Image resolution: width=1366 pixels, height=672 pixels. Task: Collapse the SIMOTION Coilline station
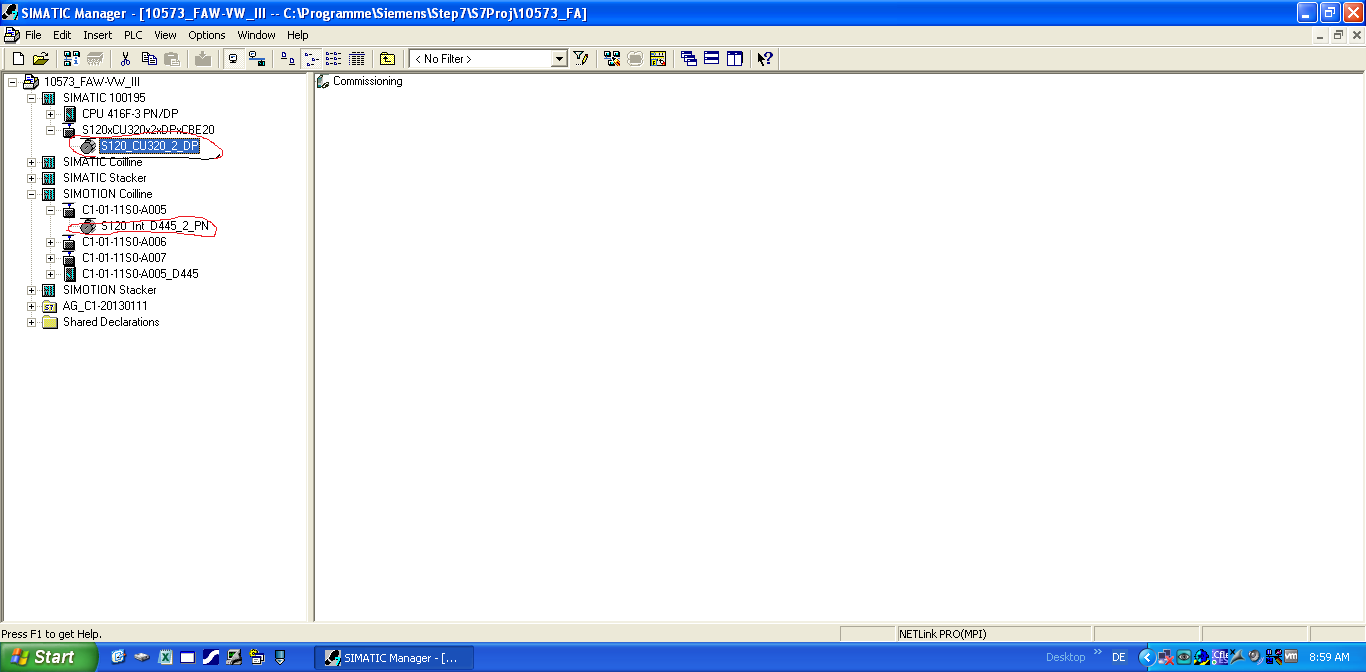[x=31, y=194]
